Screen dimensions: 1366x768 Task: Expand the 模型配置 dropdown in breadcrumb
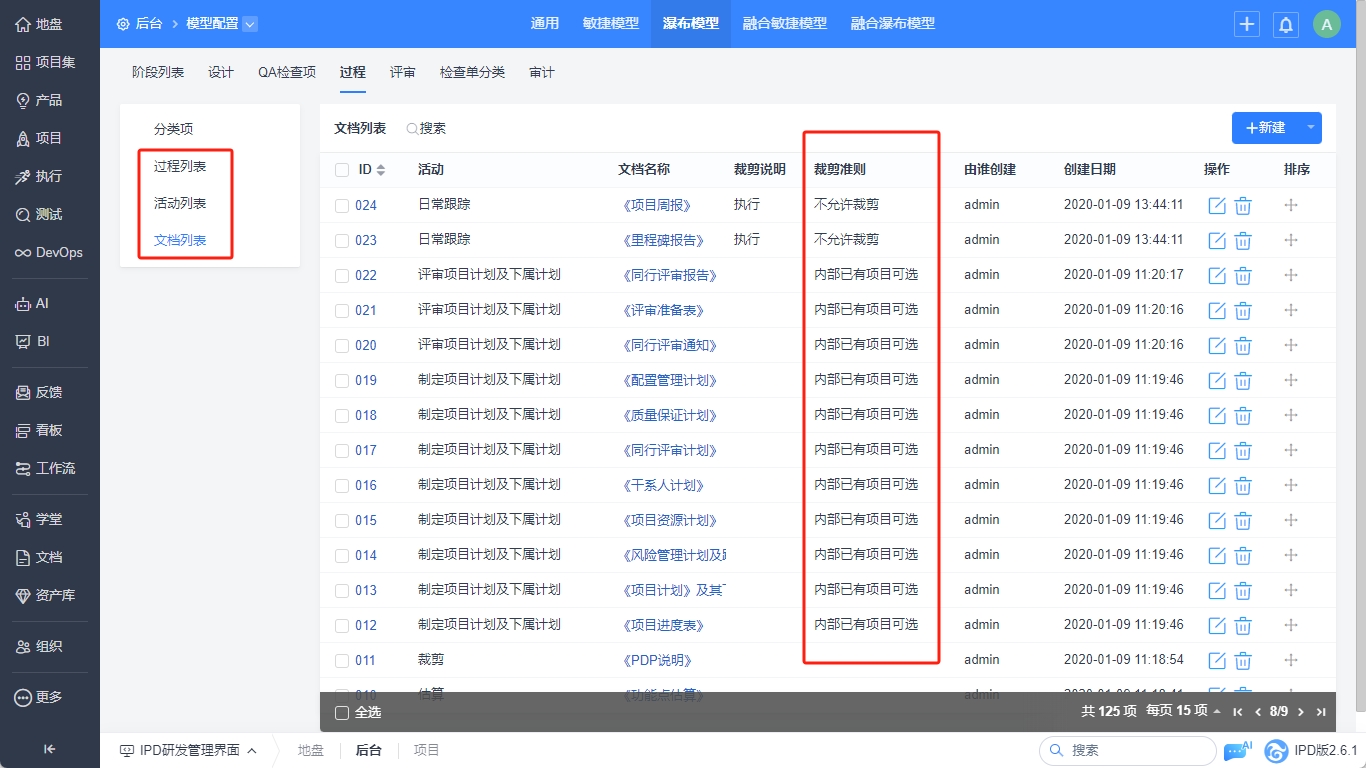click(x=250, y=24)
